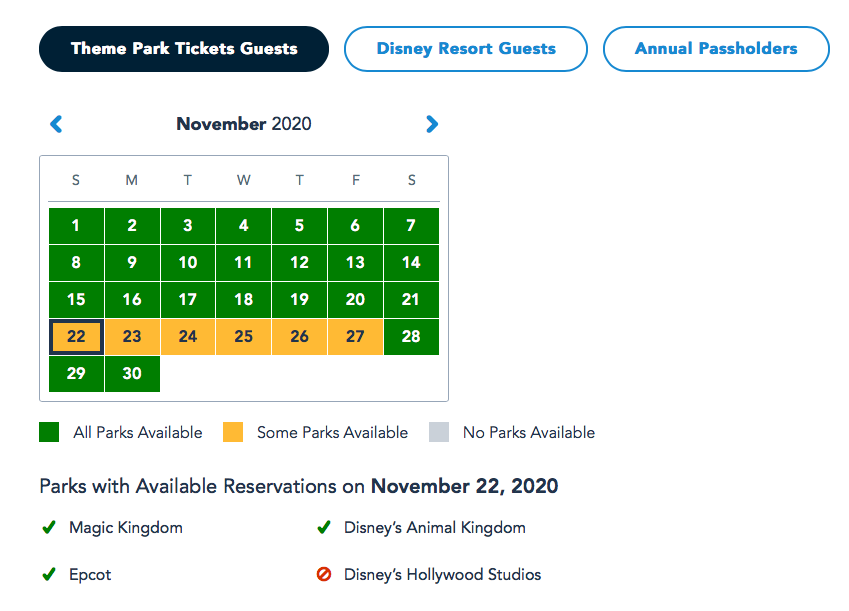Select the Theme Park Tickets Guests tab
Screen dimensions: 849x611
[x=184, y=49]
